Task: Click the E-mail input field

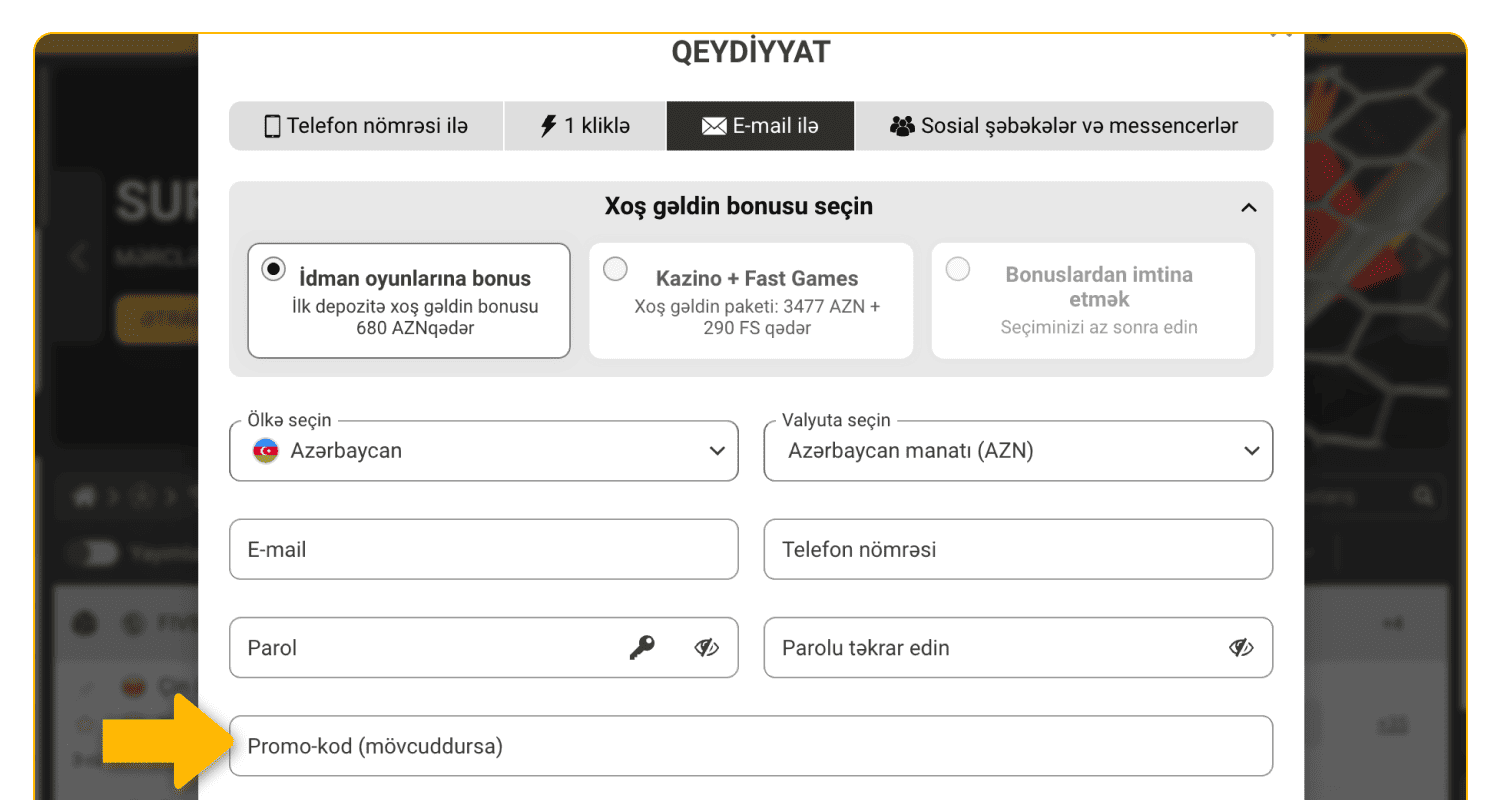Action: 483,548
